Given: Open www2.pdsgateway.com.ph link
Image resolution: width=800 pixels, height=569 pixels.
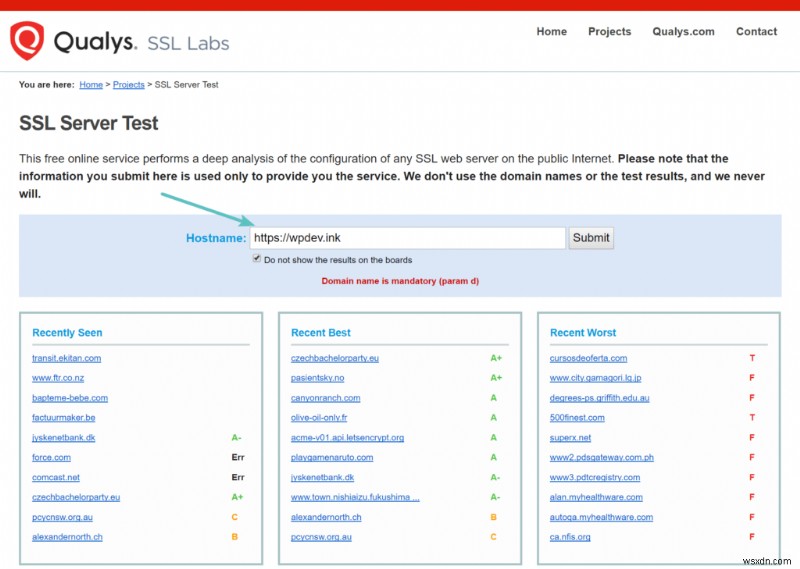Looking at the screenshot, I should (x=602, y=458).
